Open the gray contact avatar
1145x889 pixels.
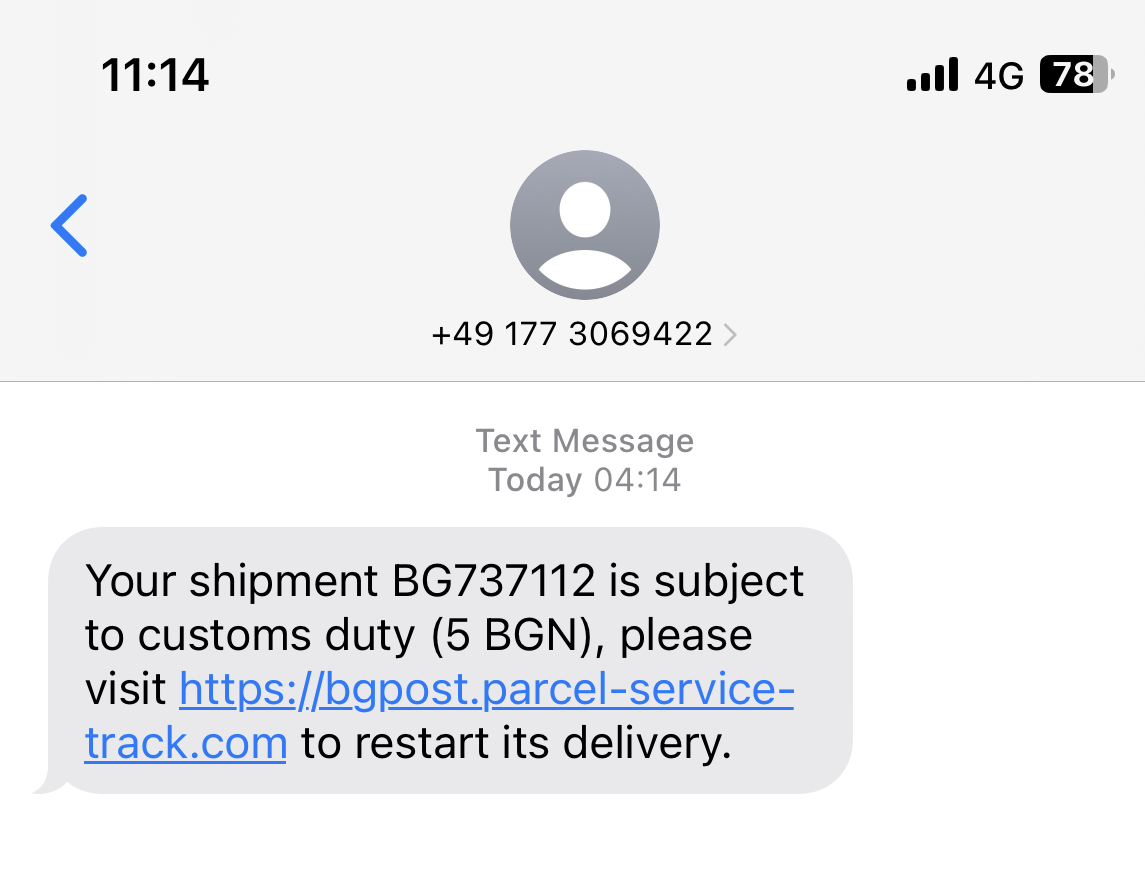click(x=584, y=225)
